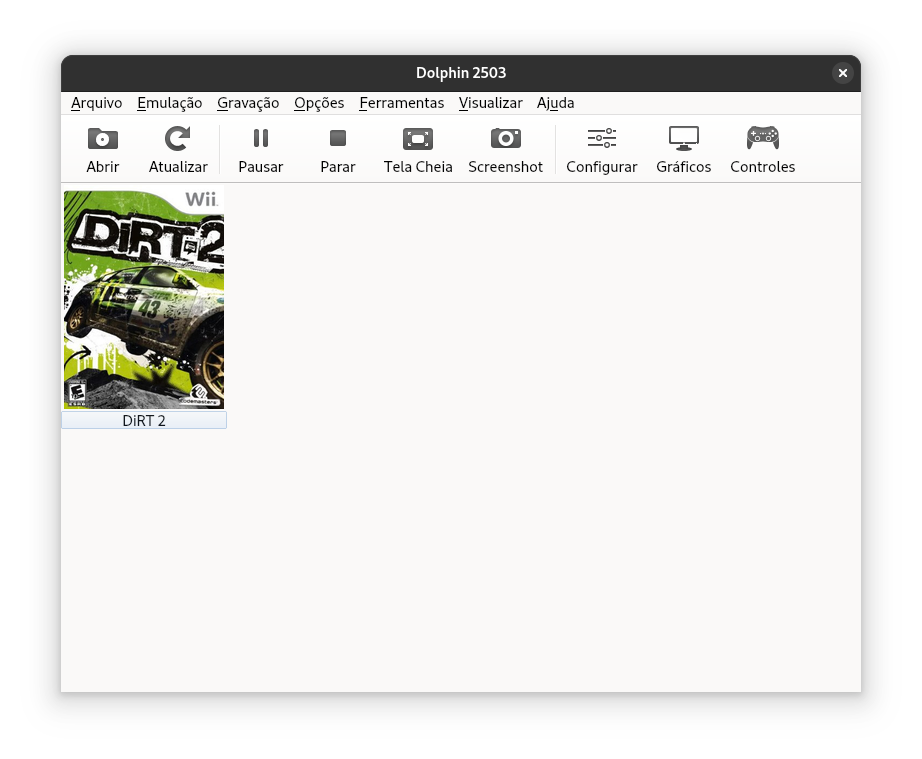Open the Emulação menu

(169, 103)
